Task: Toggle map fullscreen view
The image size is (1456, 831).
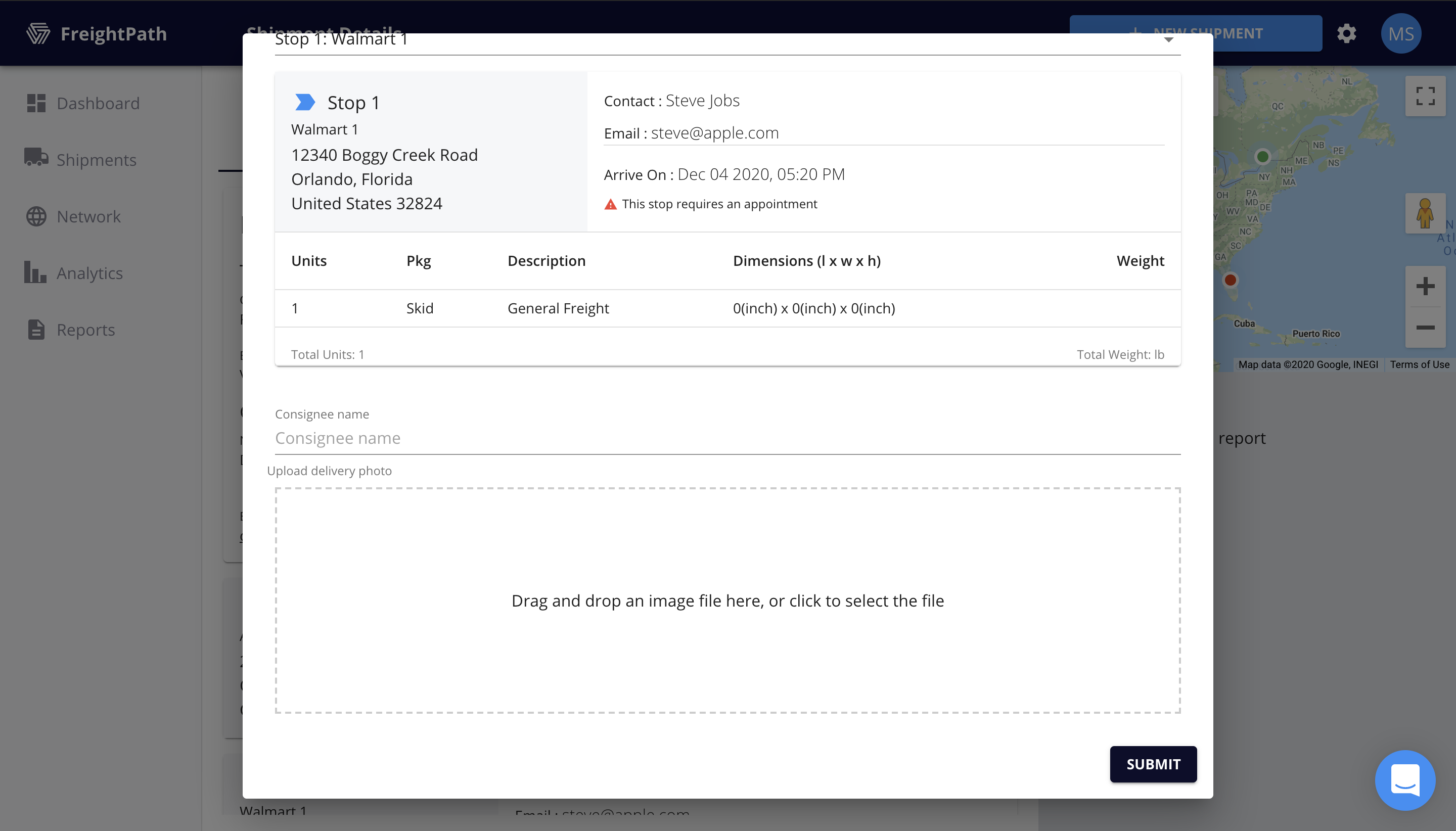Action: (1425, 96)
